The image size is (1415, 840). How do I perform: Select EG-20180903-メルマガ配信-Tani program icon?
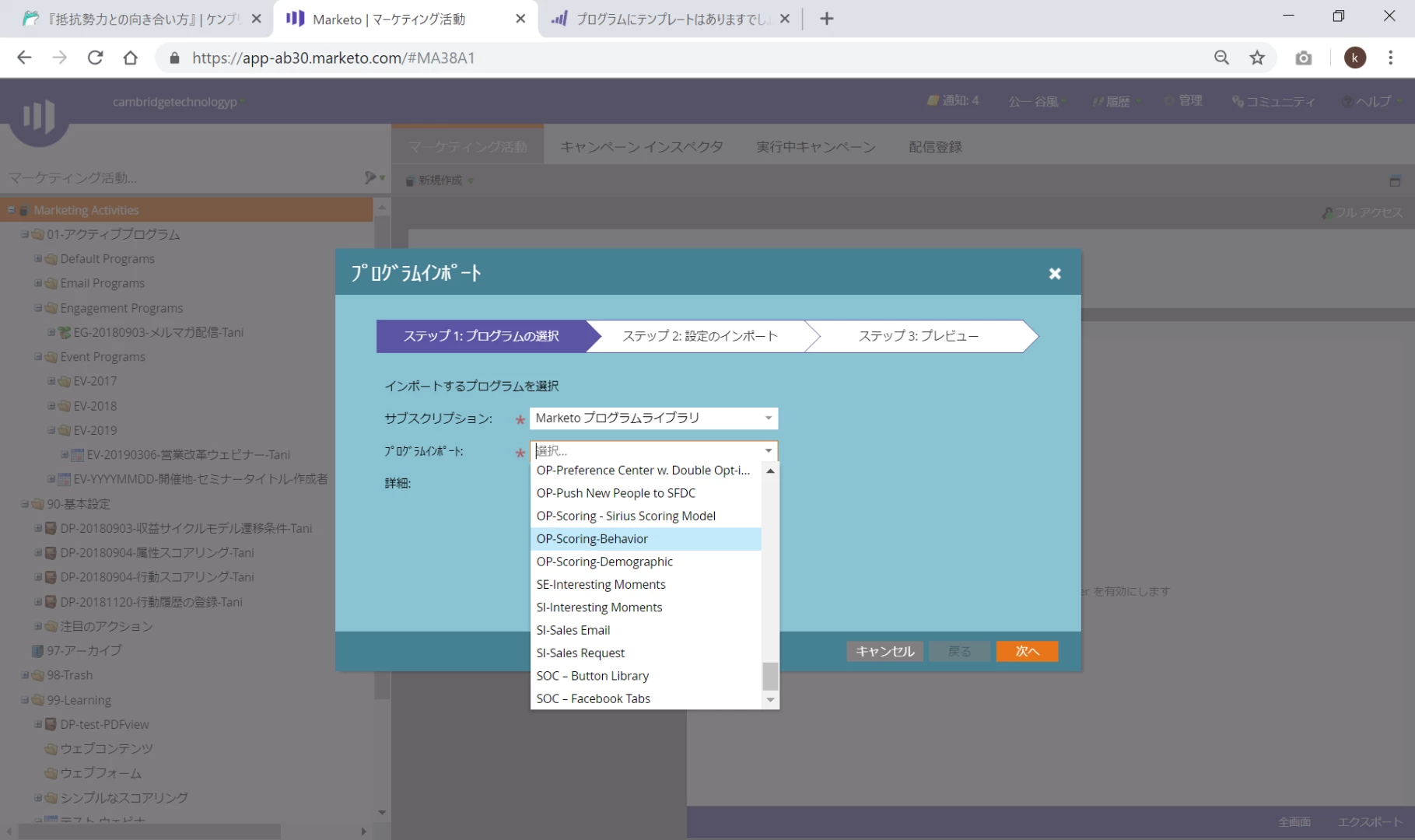[65, 332]
